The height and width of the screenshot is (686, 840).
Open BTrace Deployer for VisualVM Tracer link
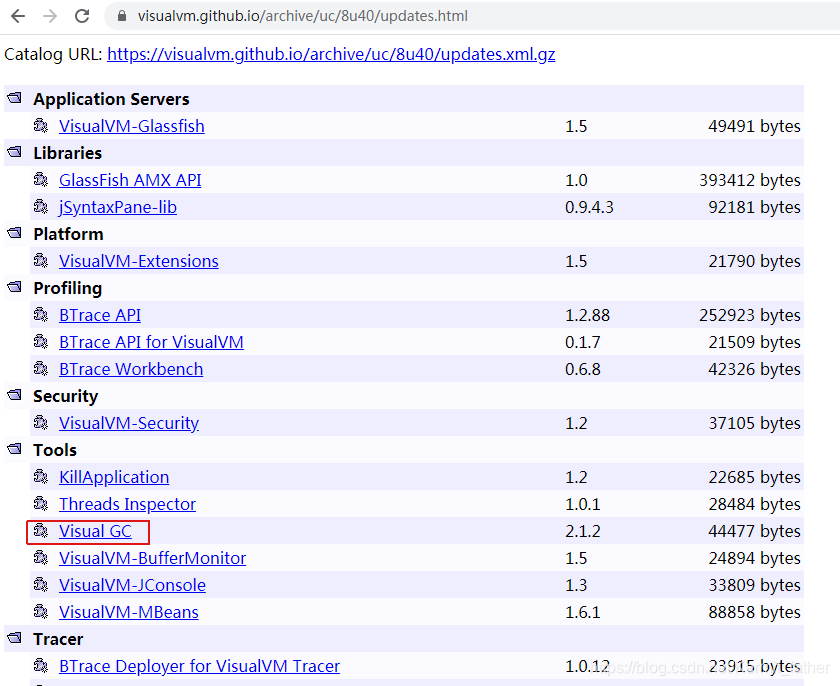pyautogui.click(x=199, y=666)
